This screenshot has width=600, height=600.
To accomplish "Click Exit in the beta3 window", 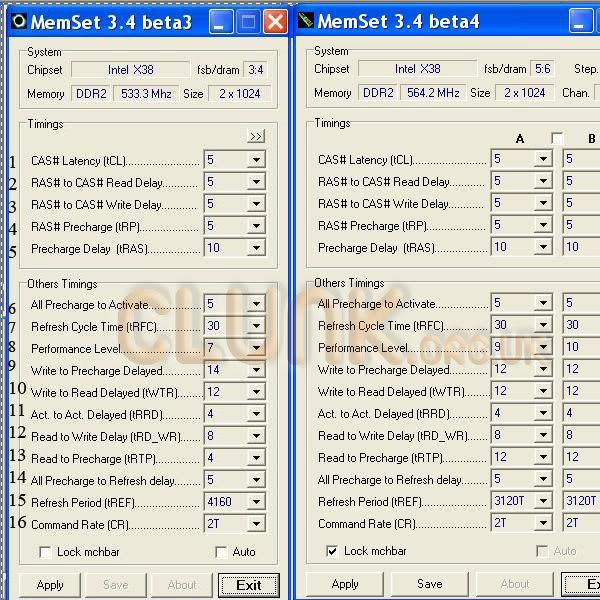I will (248, 585).
